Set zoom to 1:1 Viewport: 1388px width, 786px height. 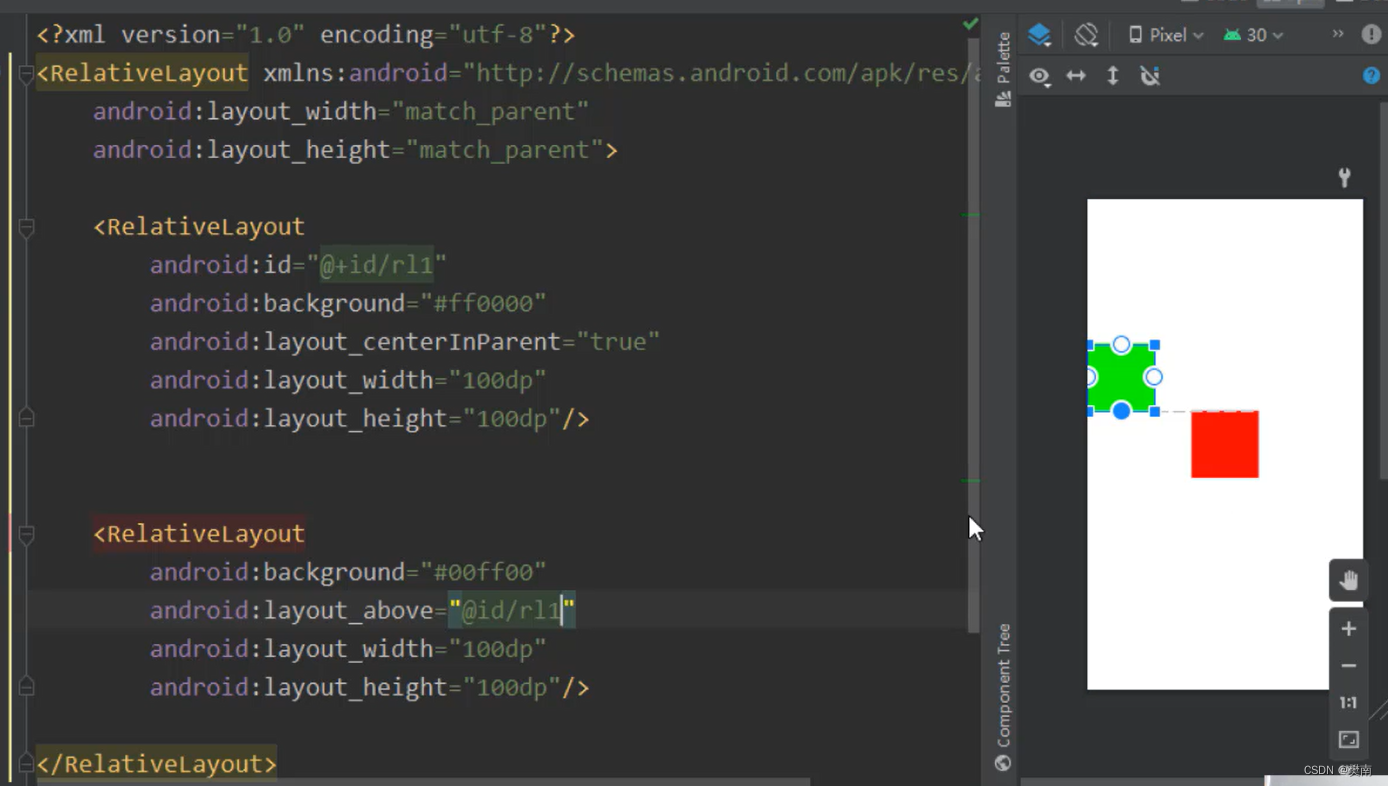pyautogui.click(x=1348, y=702)
